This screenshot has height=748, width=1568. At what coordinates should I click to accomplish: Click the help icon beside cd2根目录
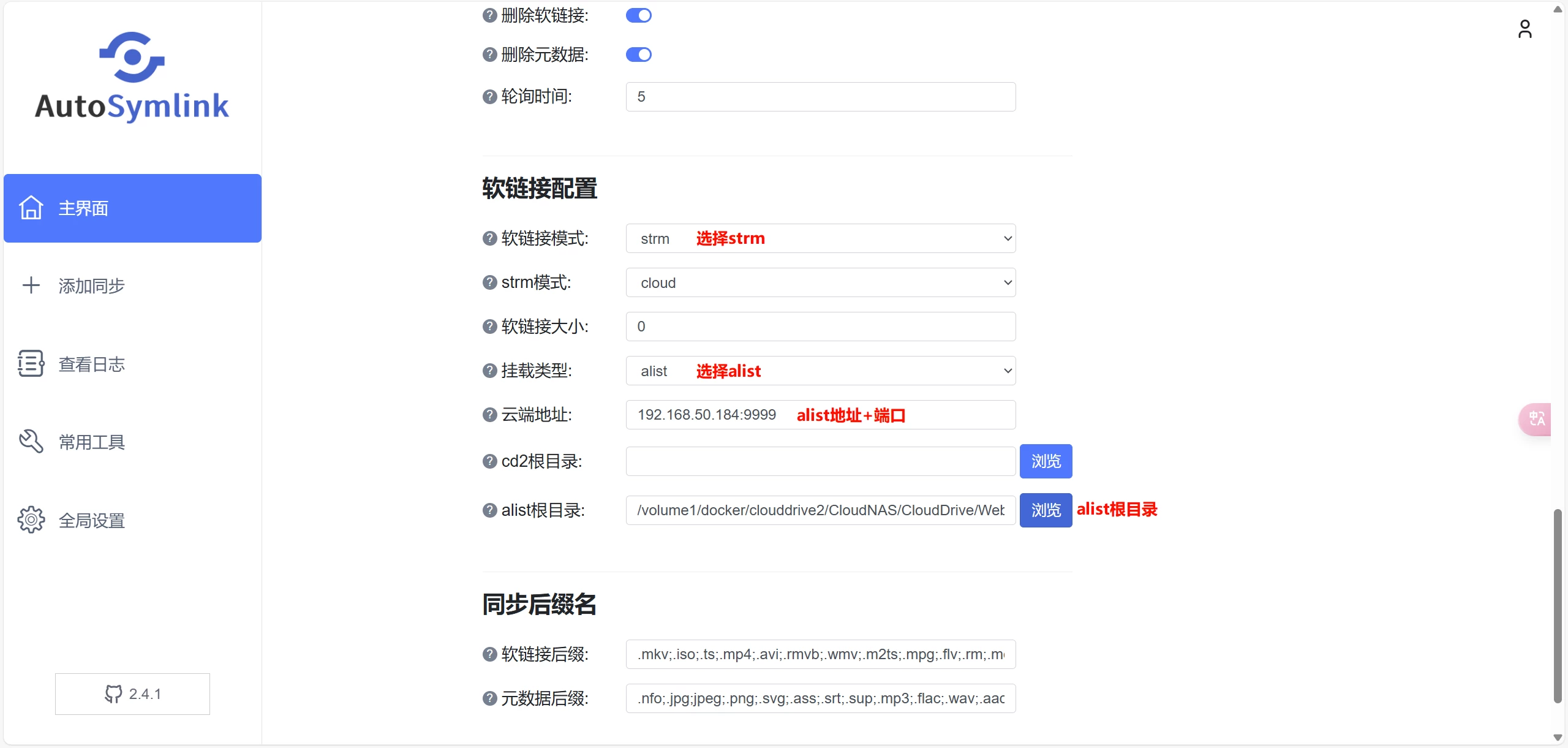(489, 461)
